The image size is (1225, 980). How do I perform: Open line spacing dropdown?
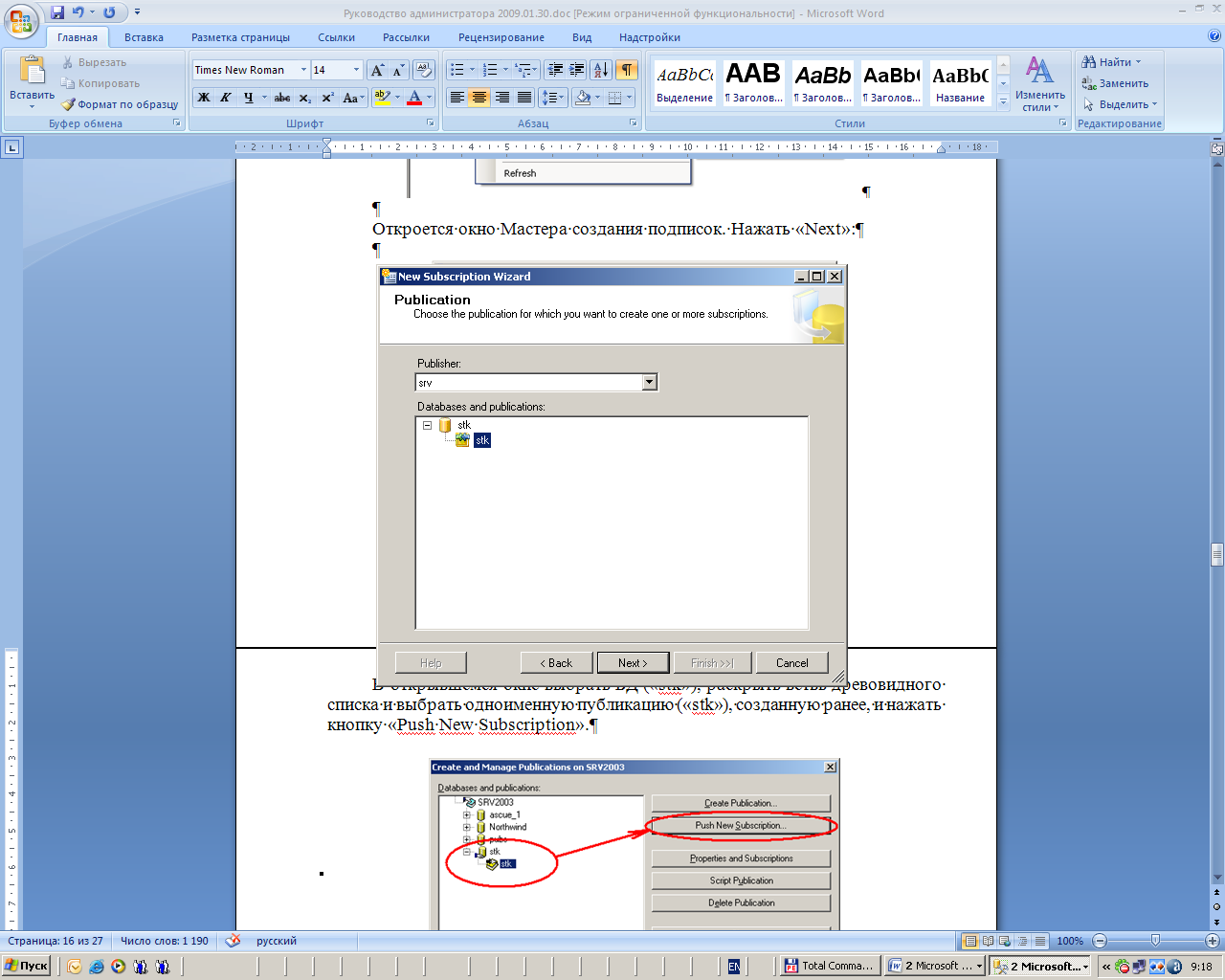pyautogui.click(x=553, y=98)
